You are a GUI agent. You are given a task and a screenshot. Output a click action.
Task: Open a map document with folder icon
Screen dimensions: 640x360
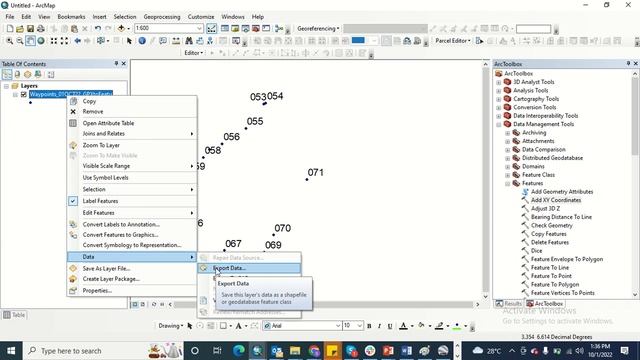(20, 29)
